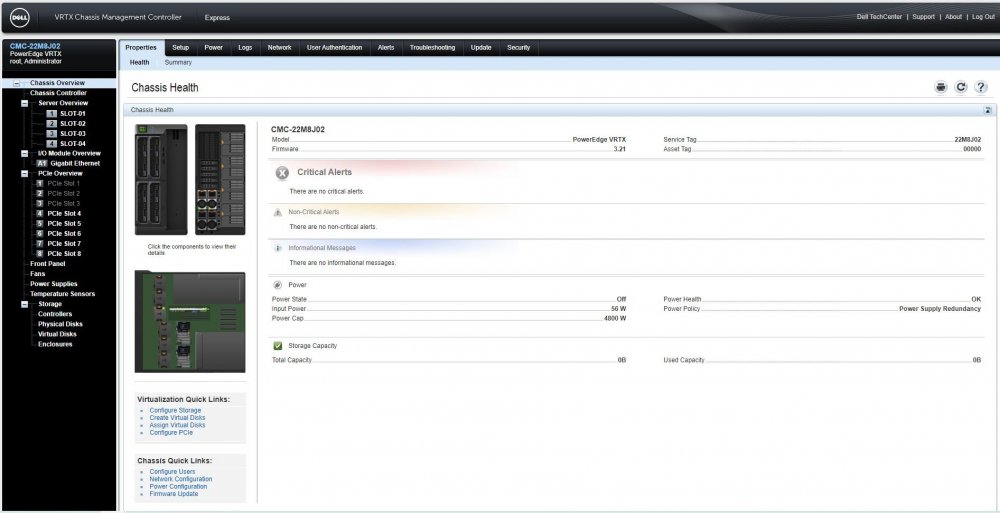Switch to the Power tab
Viewport: 1000px width, 513px height.
(x=214, y=48)
